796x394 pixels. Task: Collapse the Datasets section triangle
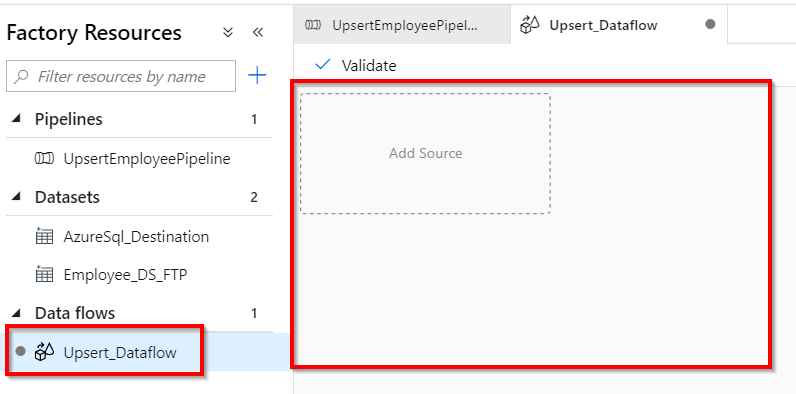point(17,196)
